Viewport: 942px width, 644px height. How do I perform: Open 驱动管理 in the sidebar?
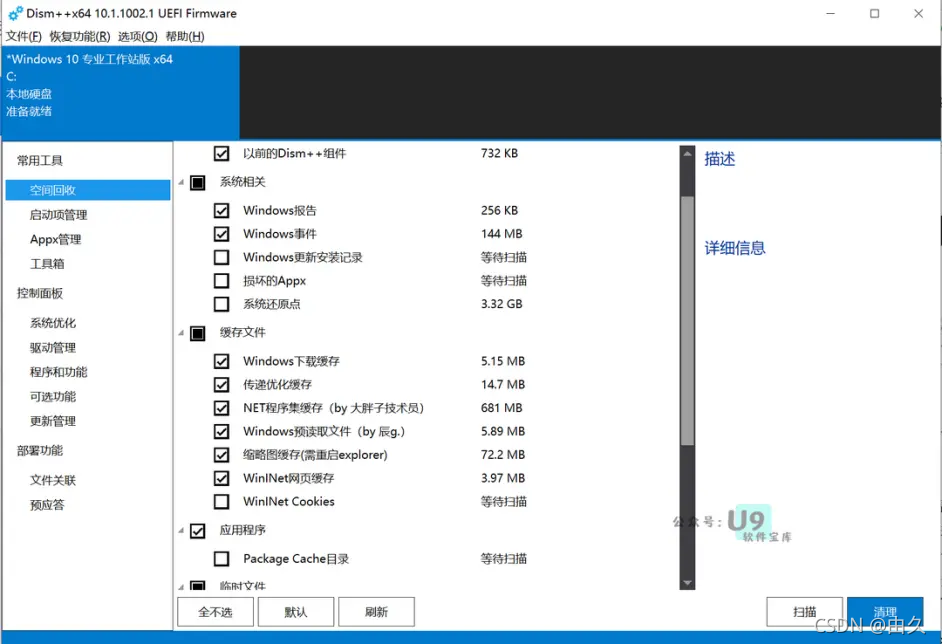point(53,348)
